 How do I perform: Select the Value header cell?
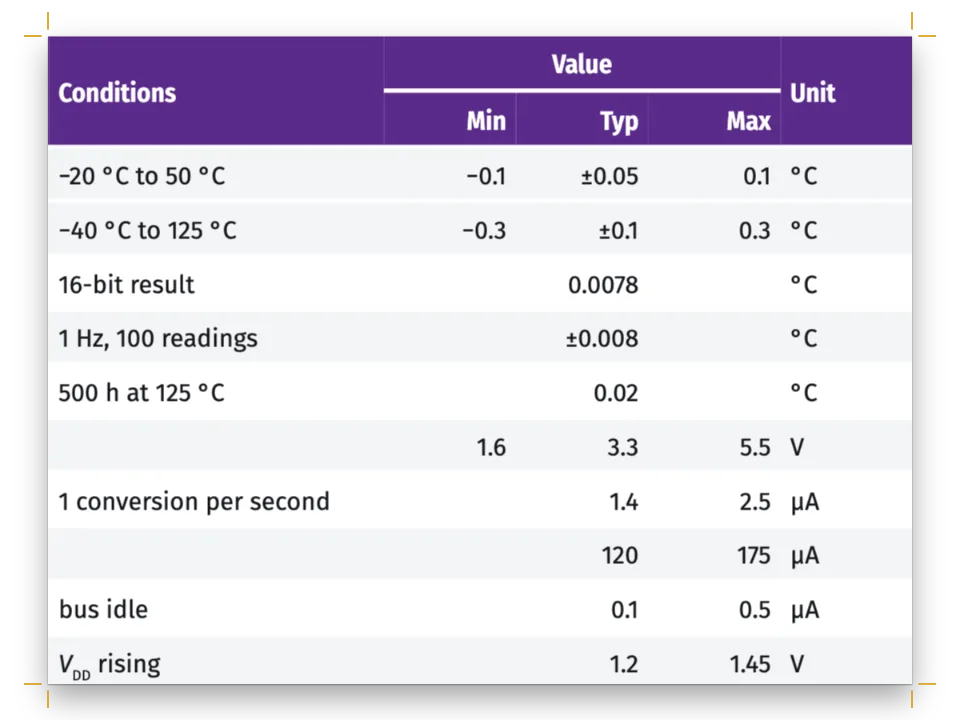tap(582, 64)
